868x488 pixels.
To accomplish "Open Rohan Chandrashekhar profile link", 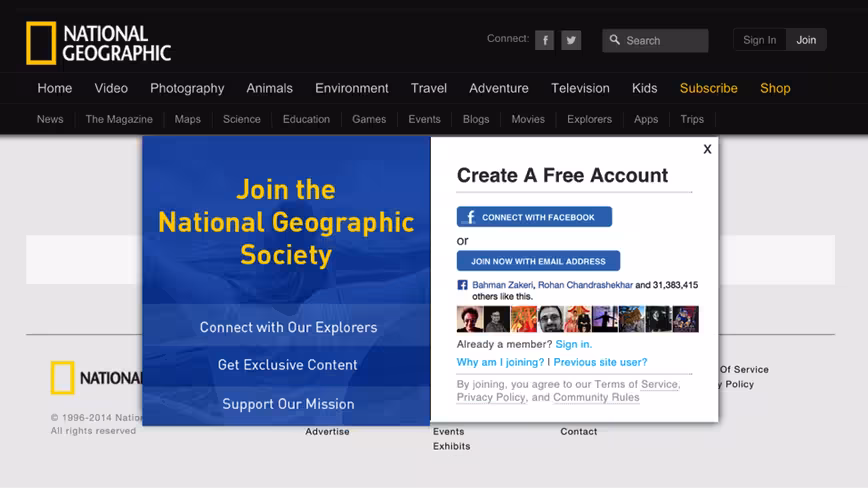I will [585, 285].
